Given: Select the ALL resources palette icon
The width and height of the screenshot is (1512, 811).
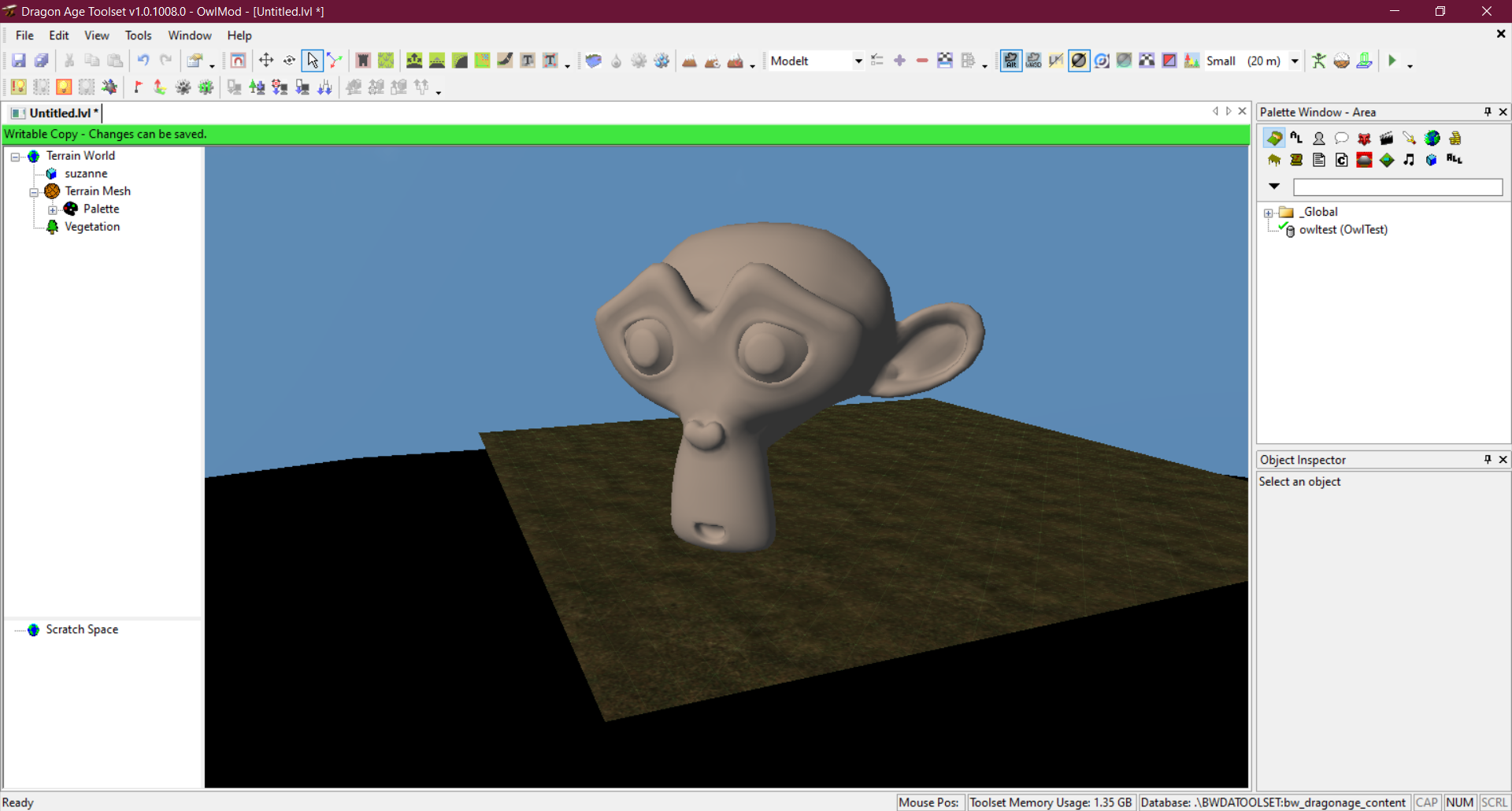Looking at the screenshot, I should click(x=1455, y=160).
